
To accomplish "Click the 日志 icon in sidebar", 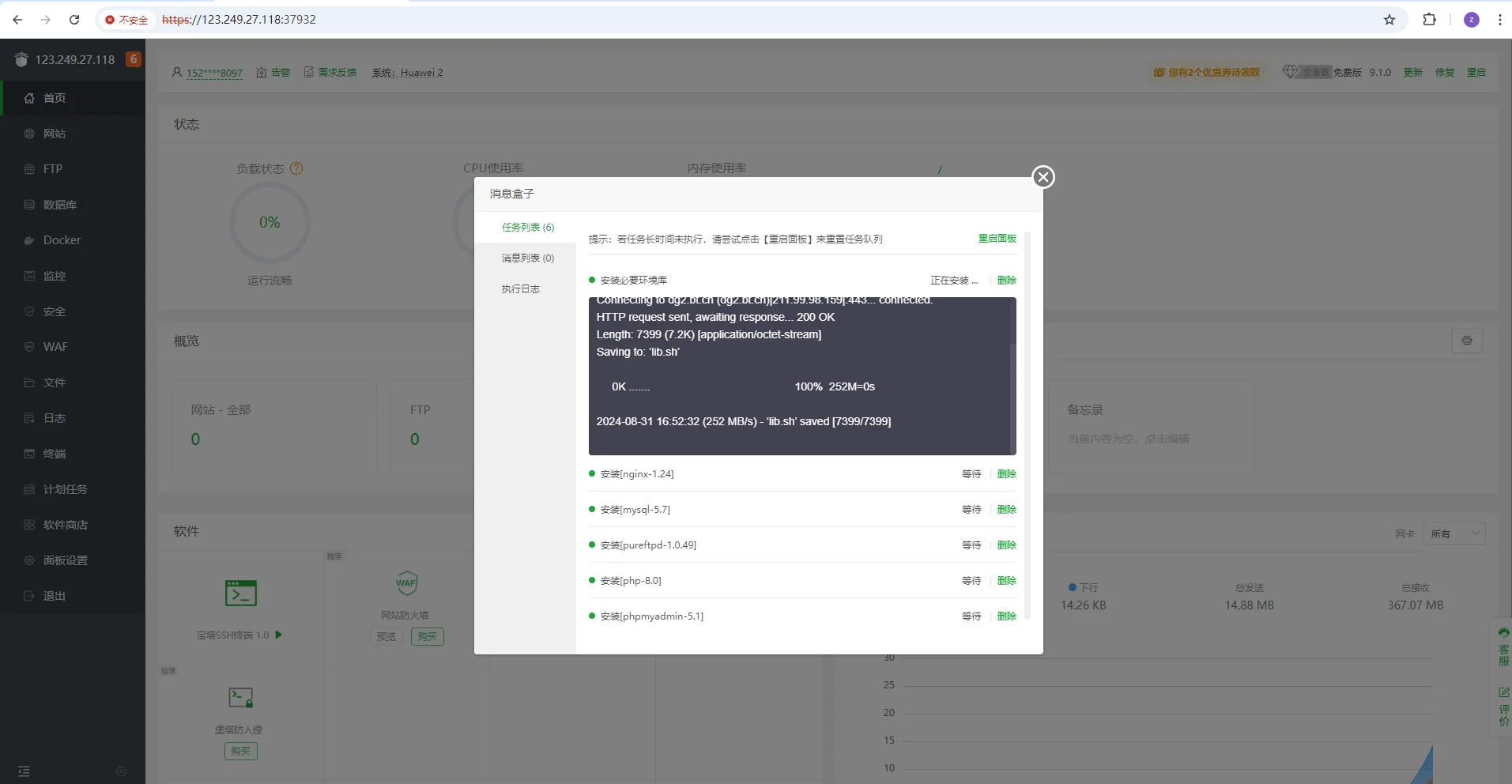I will coord(29,418).
